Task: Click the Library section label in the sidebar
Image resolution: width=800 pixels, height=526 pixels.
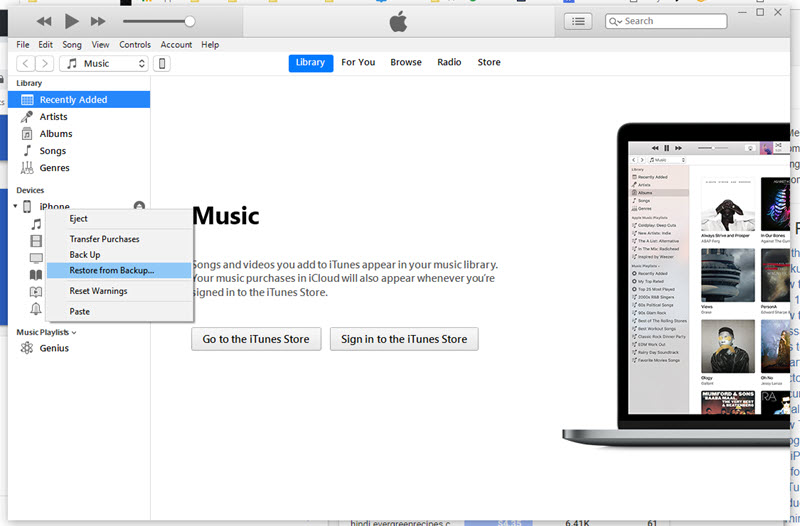Action: pyautogui.click(x=29, y=83)
